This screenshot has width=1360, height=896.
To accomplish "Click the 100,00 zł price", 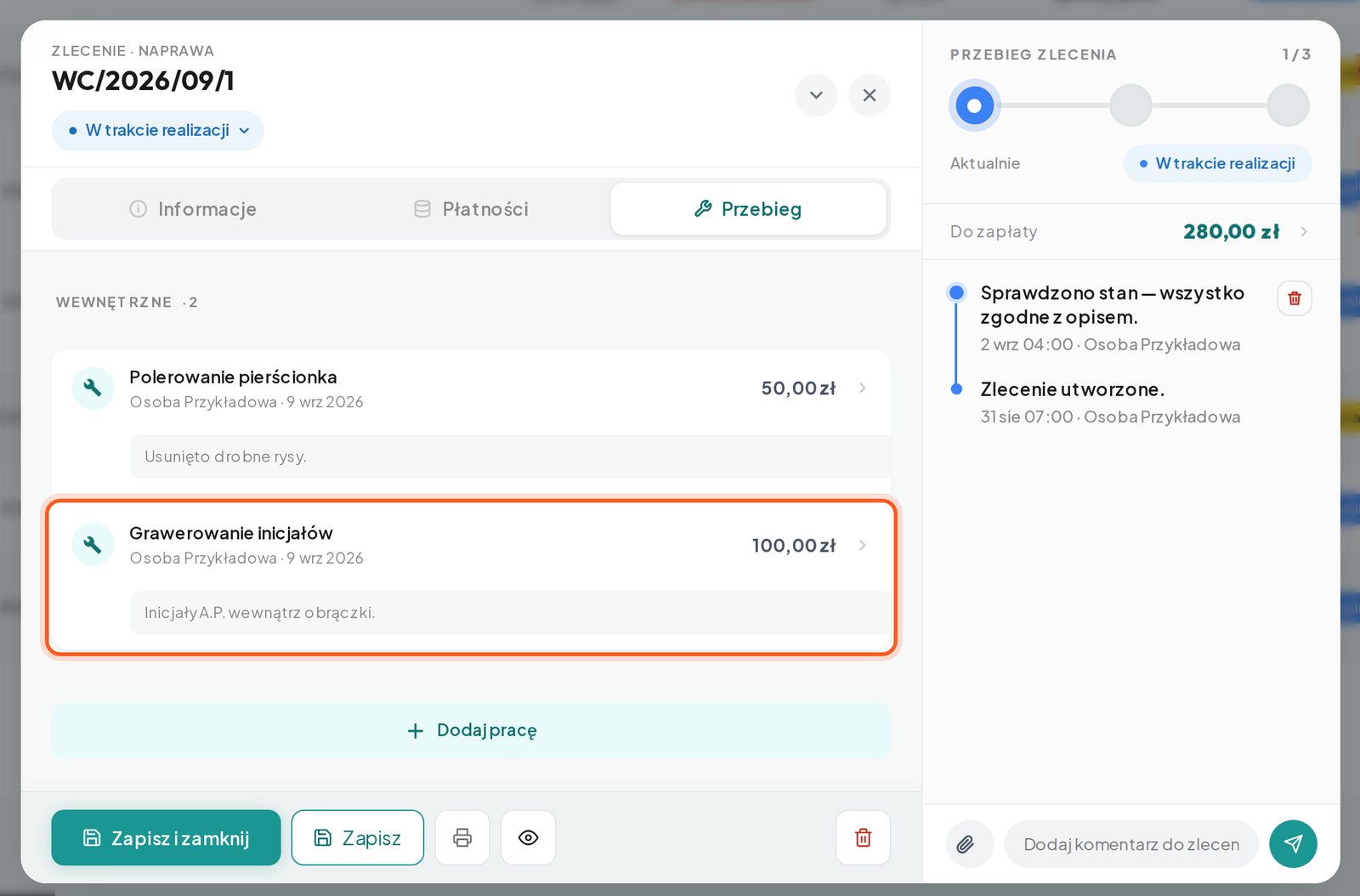I will [794, 545].
